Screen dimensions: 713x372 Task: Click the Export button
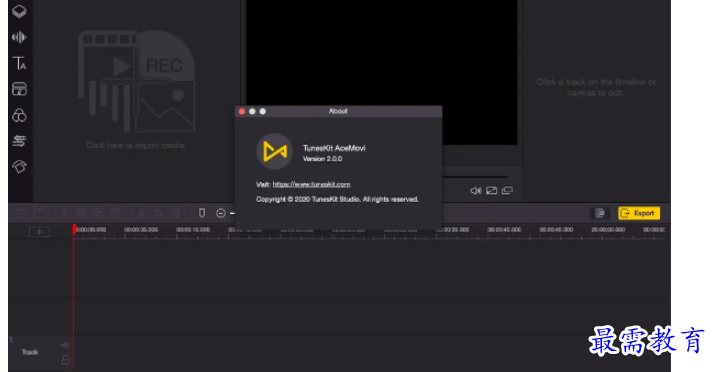pos(639,213)
